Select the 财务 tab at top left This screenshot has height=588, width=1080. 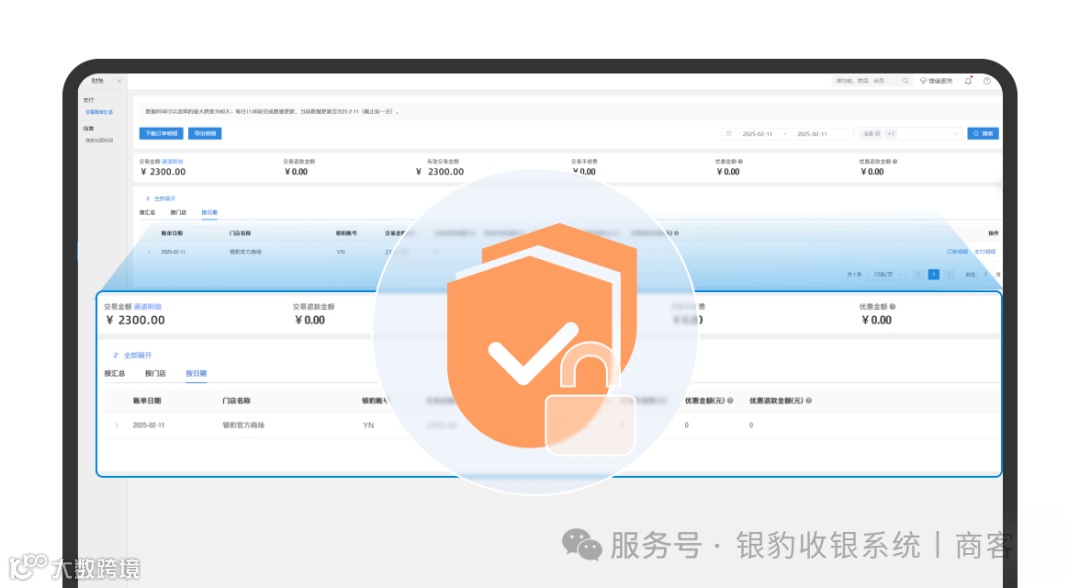97,81
